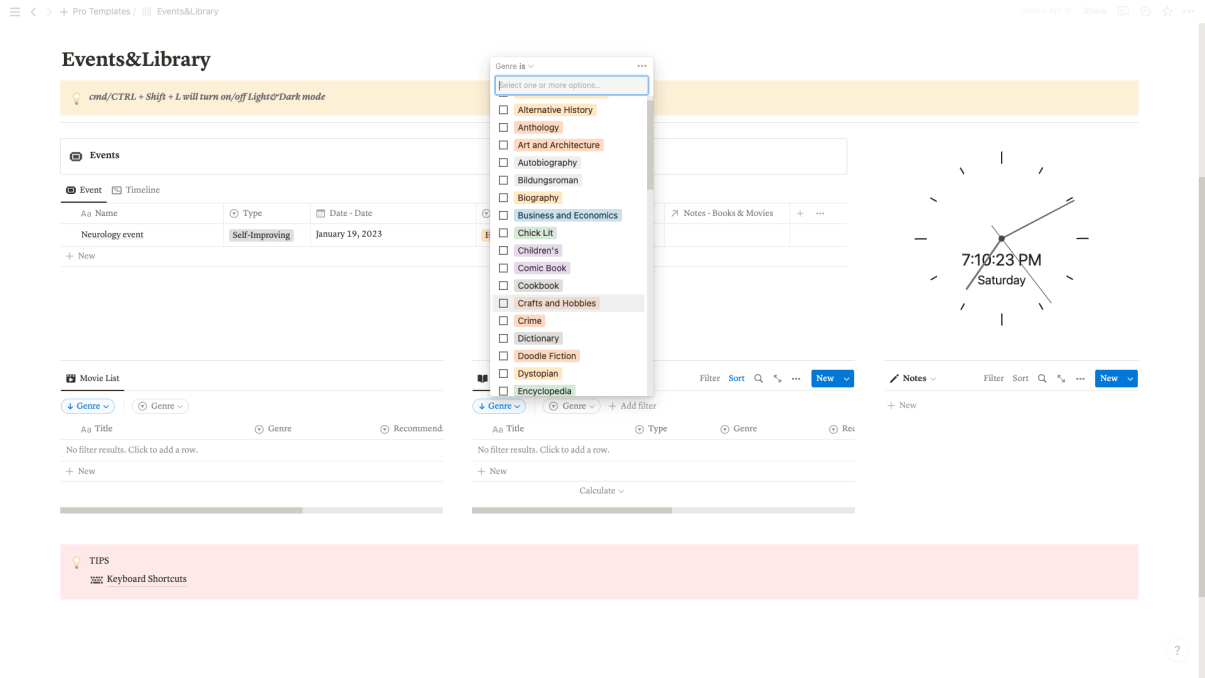Search in the library database

[758, 378]
